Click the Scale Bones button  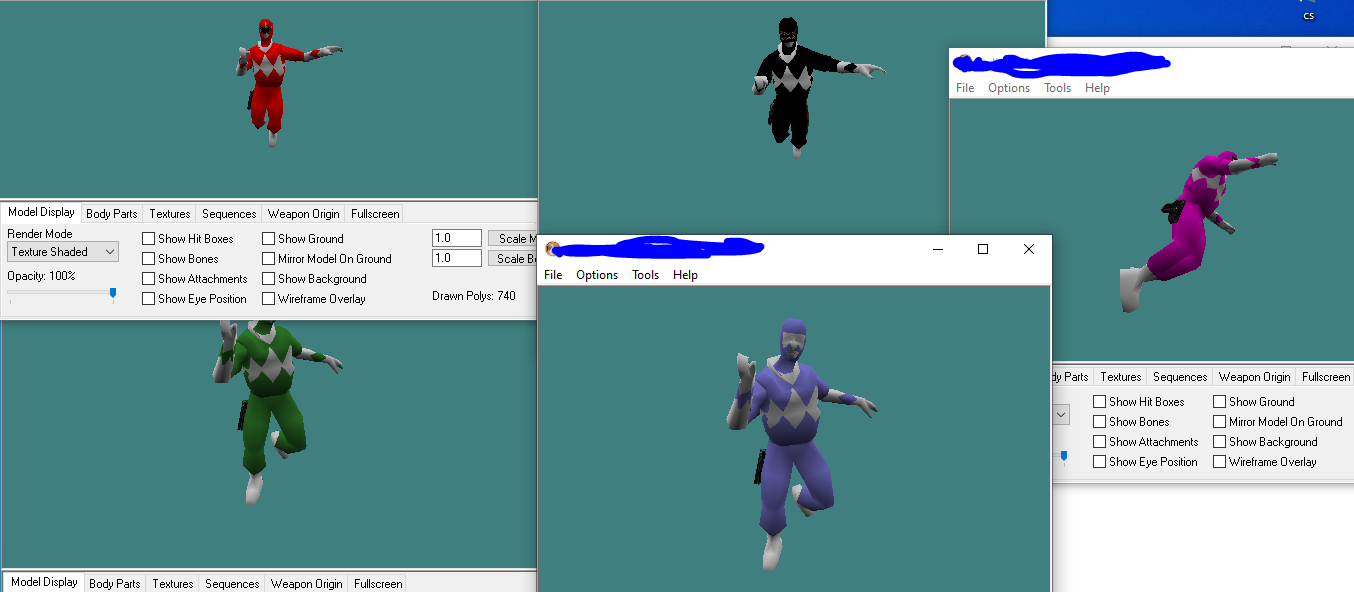514,258
